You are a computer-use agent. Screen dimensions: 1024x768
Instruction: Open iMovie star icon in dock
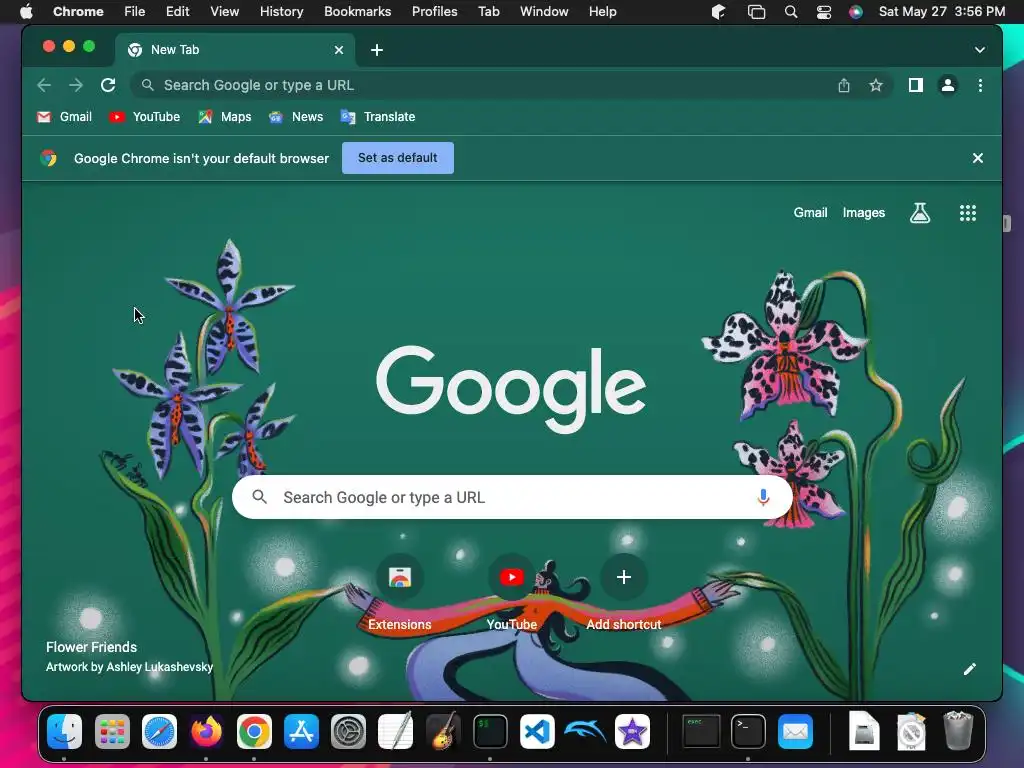(x=632, y=731)
